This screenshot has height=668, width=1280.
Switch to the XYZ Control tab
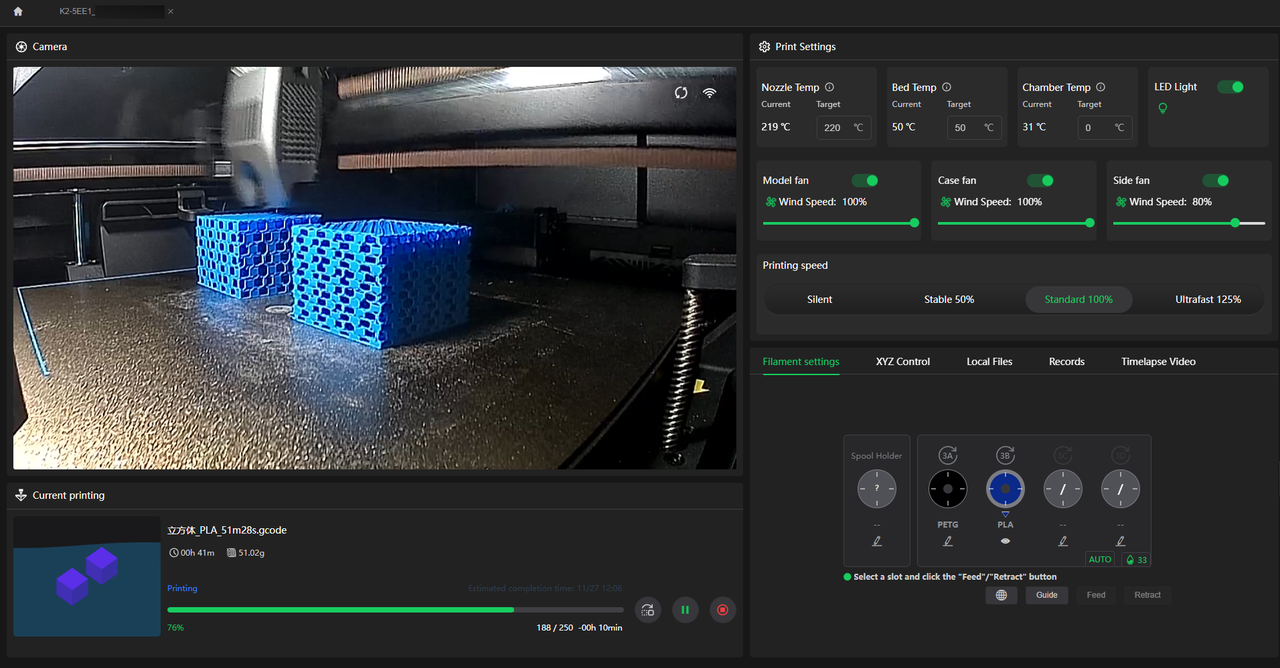tap(902, 362)
